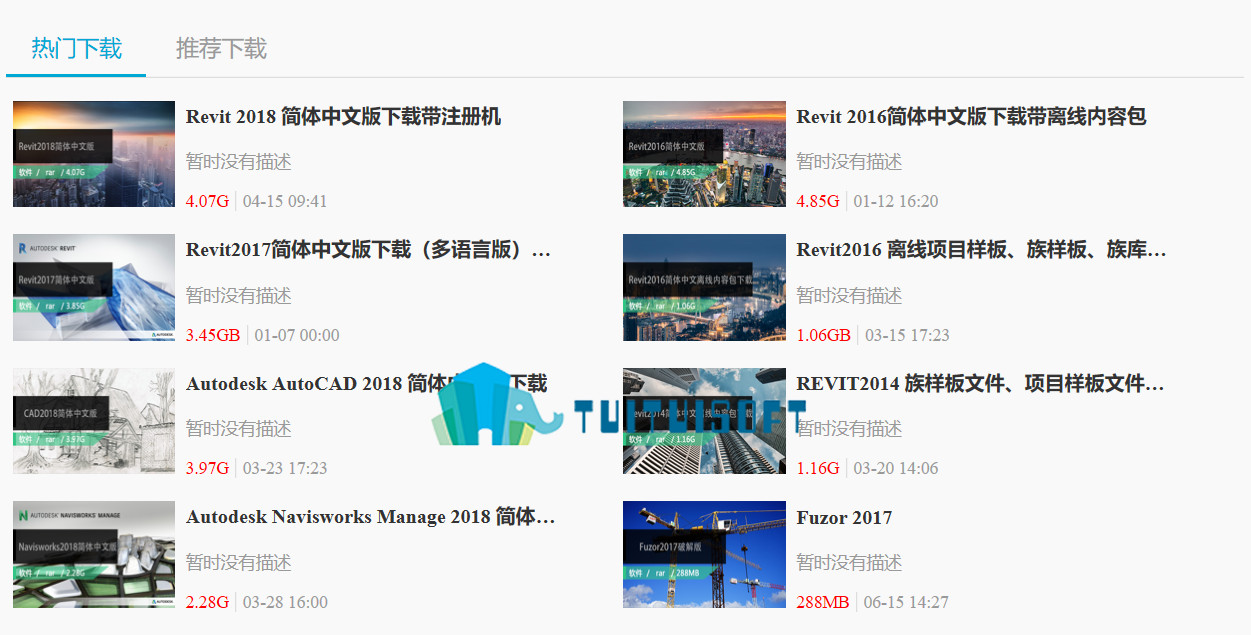
Task: Click the 03-20 14:06 date text
Action: click(896, 468)
